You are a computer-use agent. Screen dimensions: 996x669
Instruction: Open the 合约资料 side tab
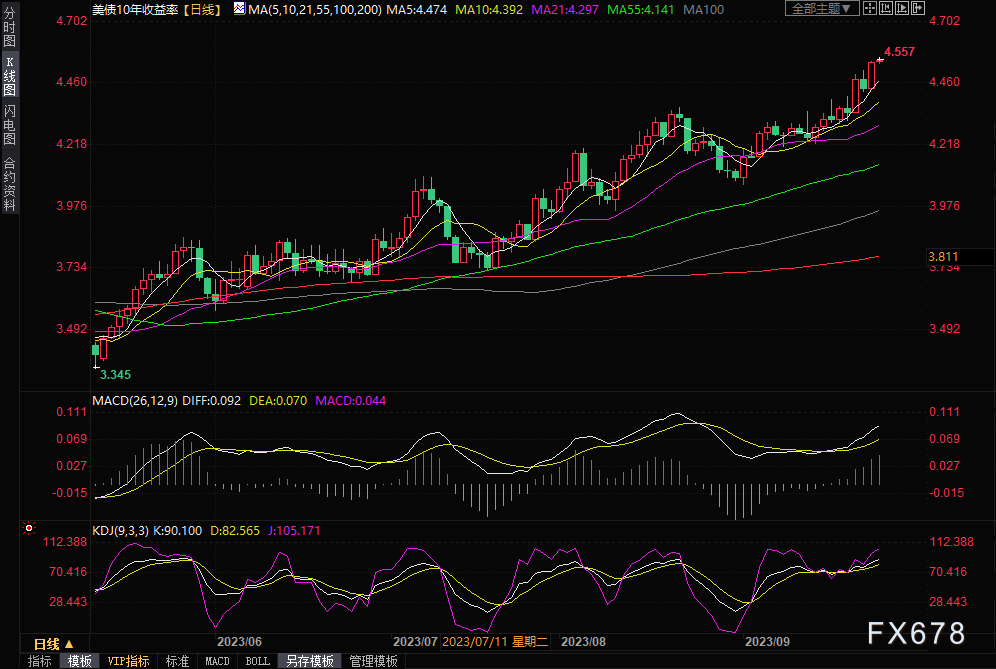[9, 184]
